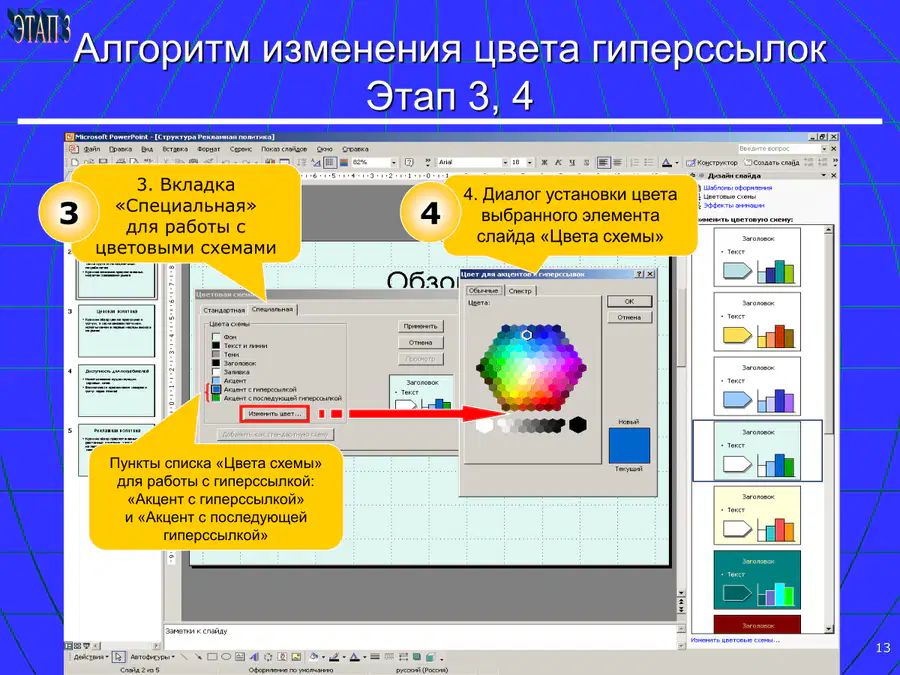Open the font size 18 dropdown

coord(529,162)
